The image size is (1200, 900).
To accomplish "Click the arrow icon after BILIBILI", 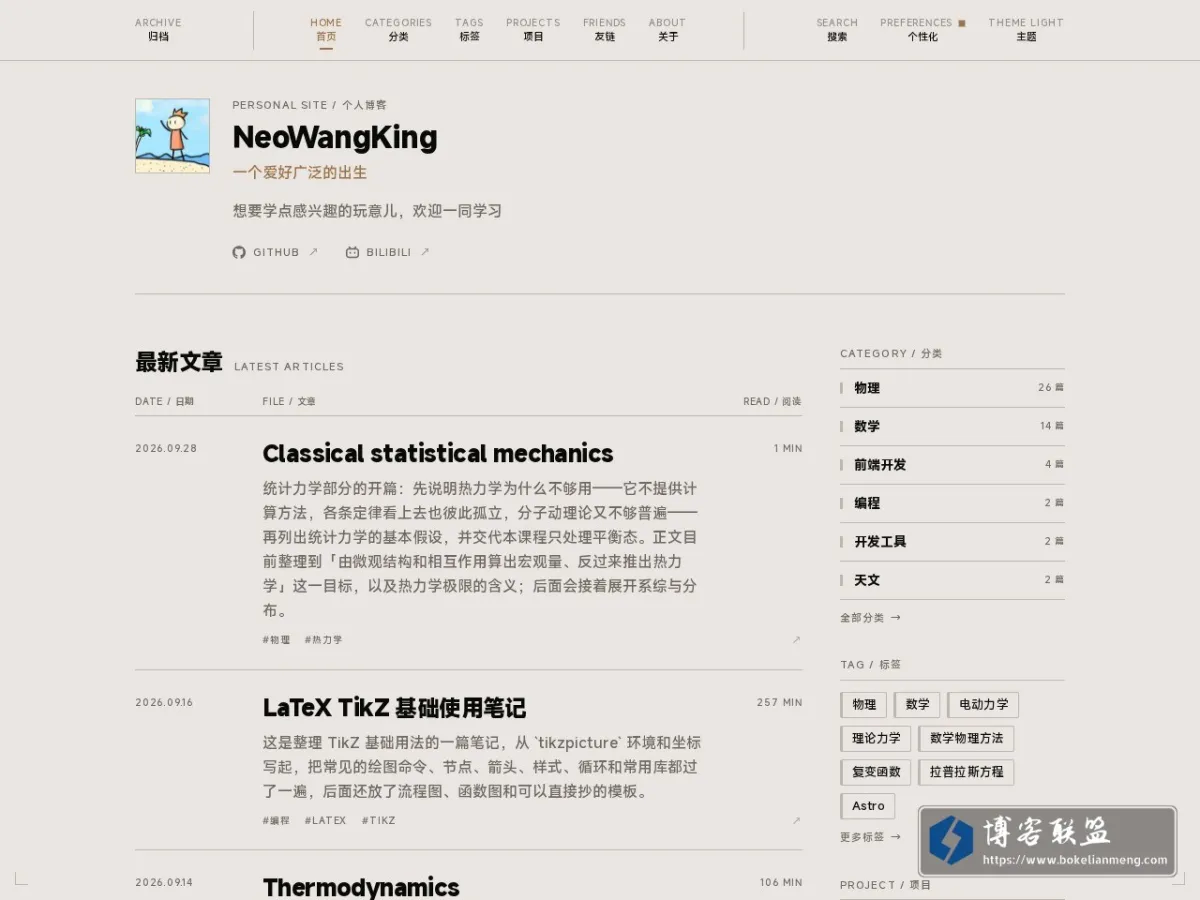I will pos(425,252).
